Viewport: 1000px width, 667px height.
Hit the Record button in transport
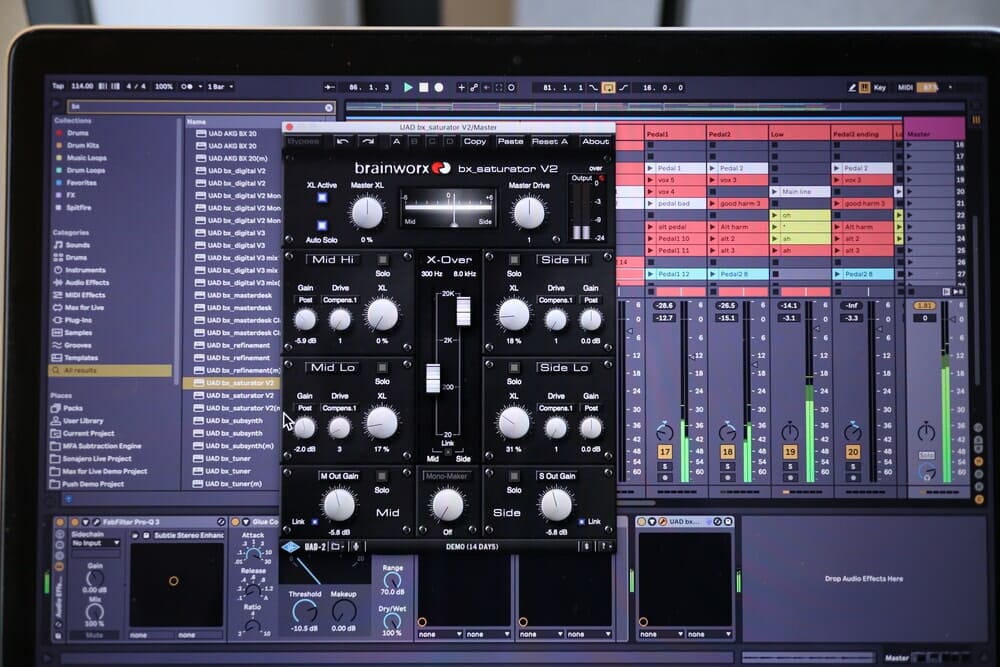pyautogui.click(x=441, y=88)
